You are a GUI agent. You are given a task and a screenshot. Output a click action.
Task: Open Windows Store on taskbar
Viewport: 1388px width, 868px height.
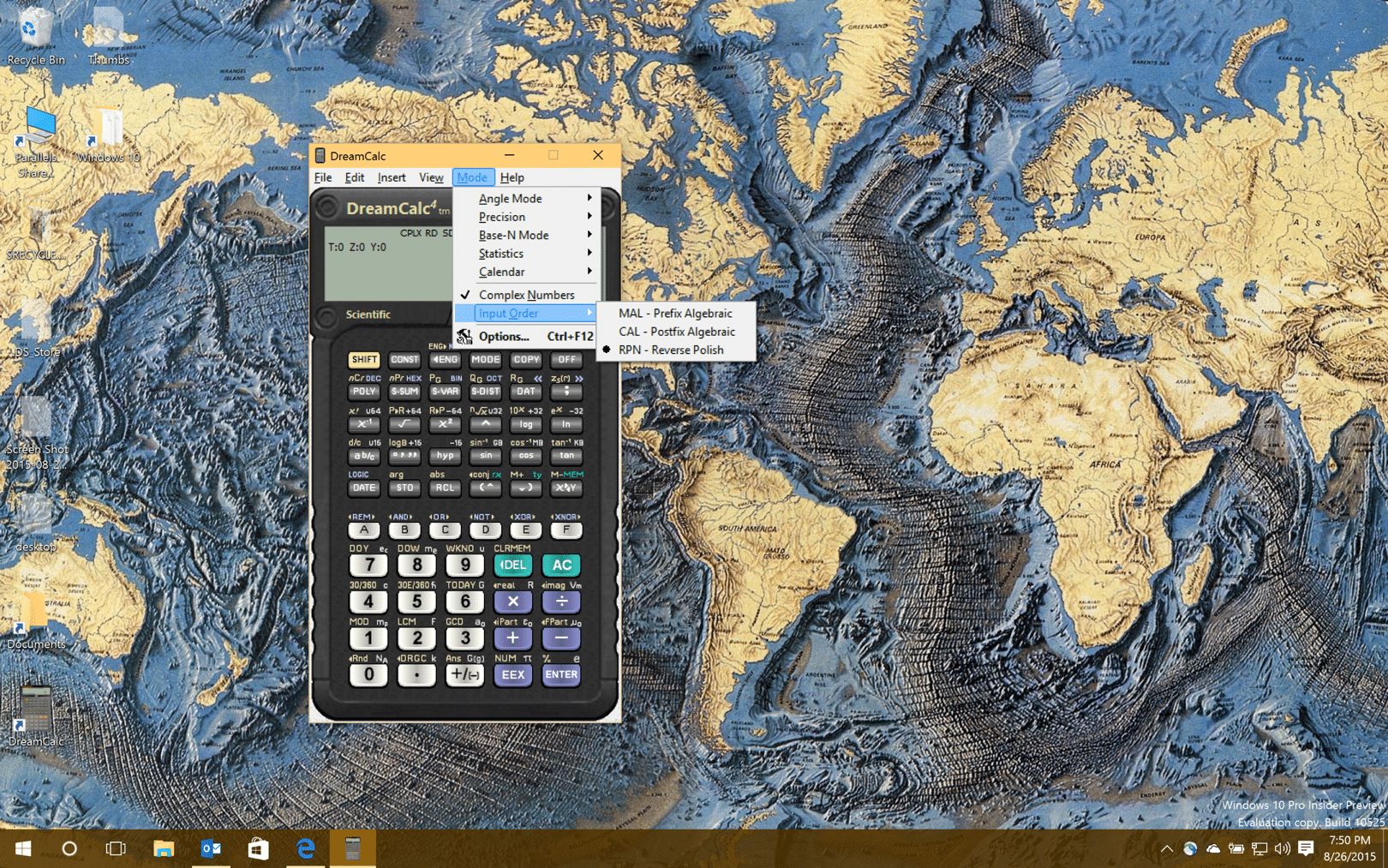pos(258,848)
